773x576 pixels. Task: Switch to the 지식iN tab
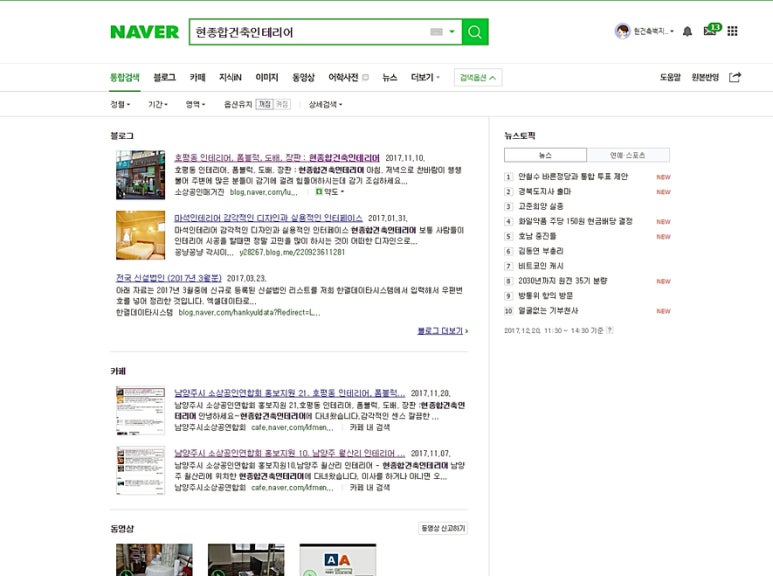point(230,77)
